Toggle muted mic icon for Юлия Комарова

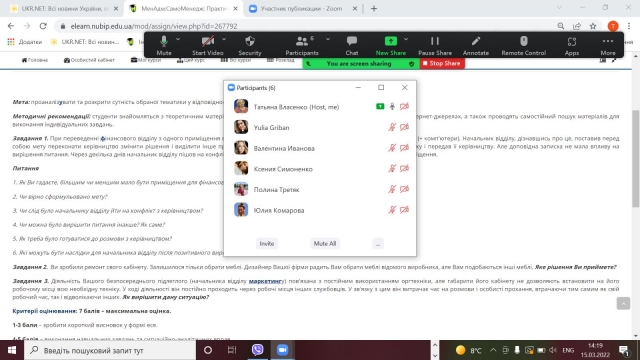click(x=392, y=210)
